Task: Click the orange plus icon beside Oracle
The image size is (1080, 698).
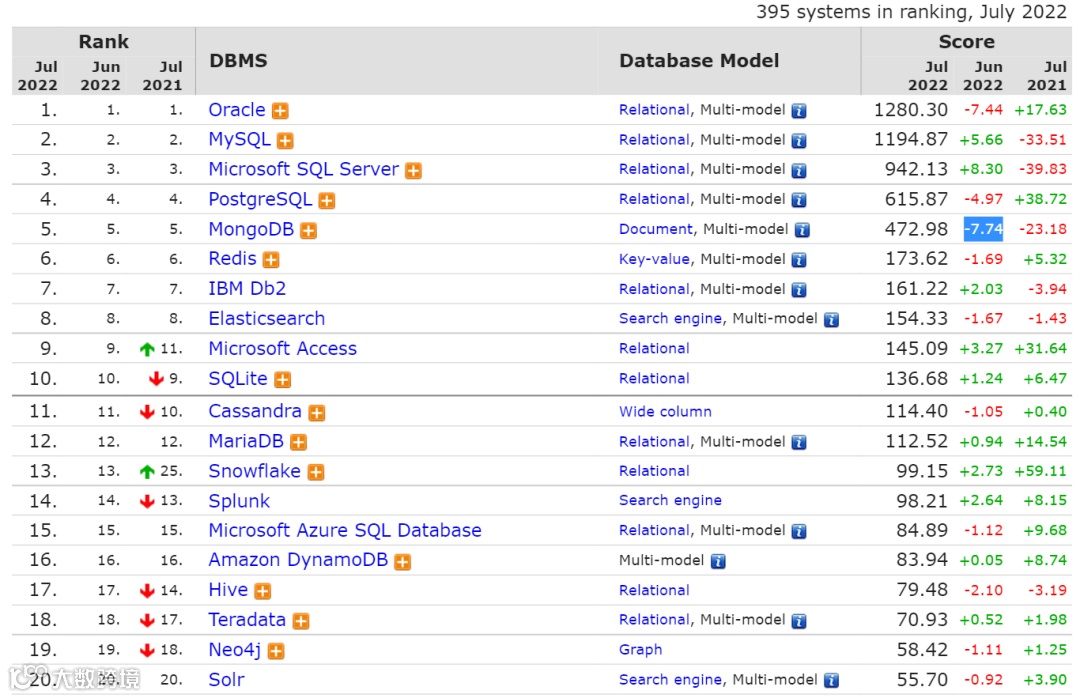Action: pos(280,111)
